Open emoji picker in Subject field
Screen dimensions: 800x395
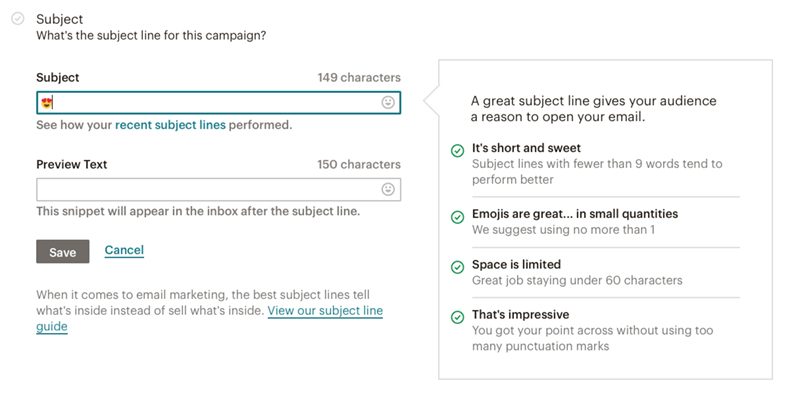tap(388, 103)
